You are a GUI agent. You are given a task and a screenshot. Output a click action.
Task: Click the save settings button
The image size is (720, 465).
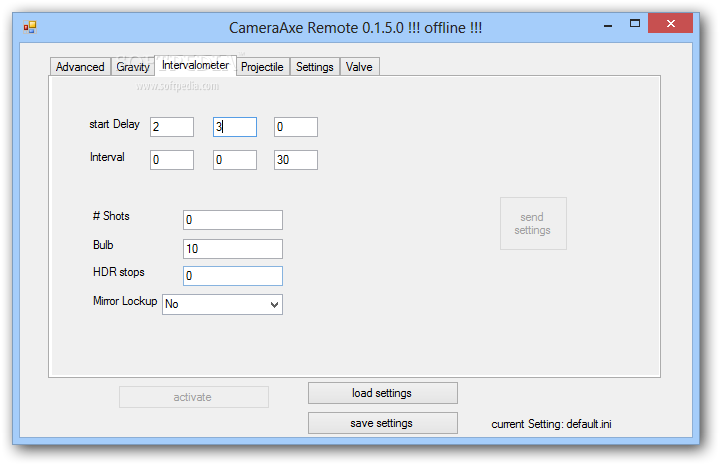[x=382, y=423]
